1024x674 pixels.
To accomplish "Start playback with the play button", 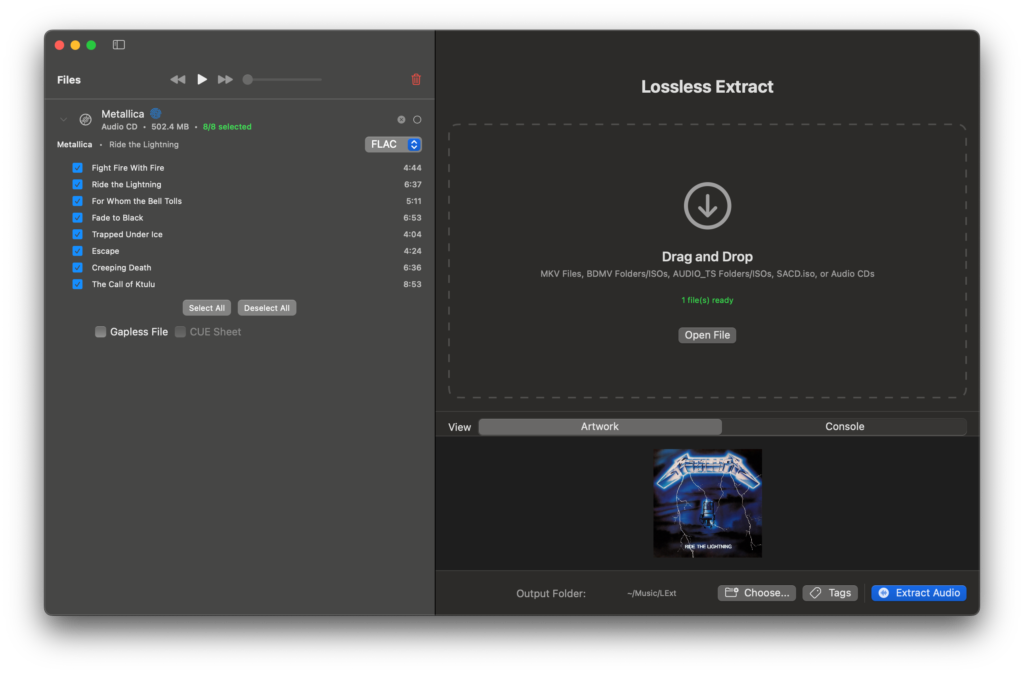I will click(x=202, y=80).
